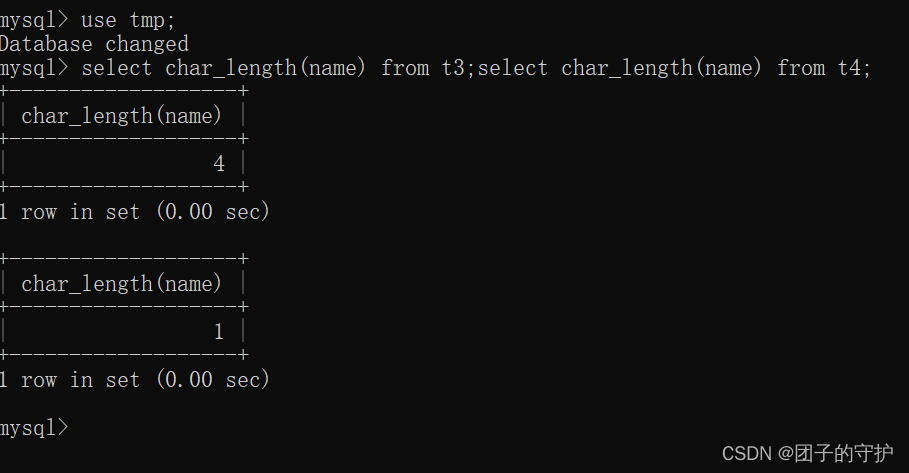Click the second select query from t4
Viewport: 909px width, 473px height.
click(x=674, y=68)
